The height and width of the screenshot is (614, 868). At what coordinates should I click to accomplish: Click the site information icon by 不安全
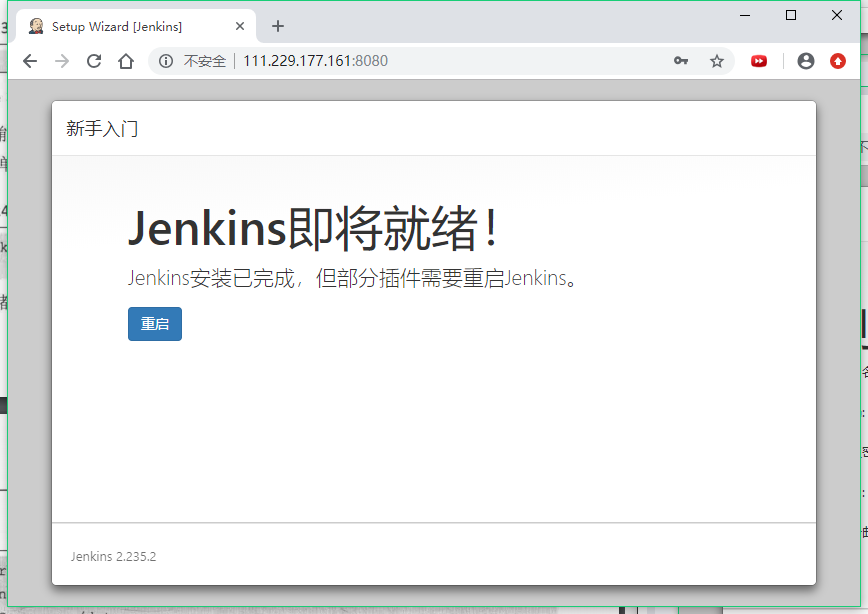tap(166, 61)
